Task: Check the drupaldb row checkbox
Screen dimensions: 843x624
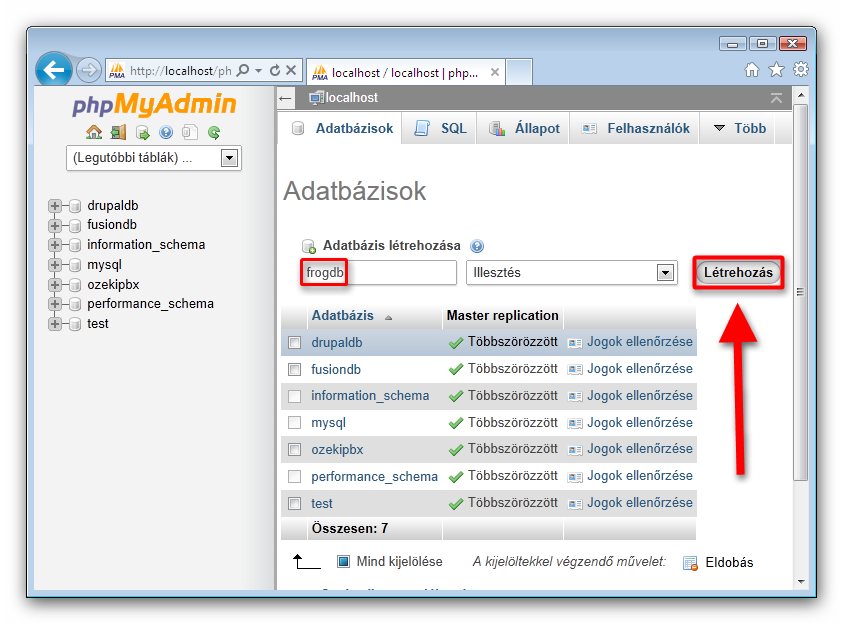Action: [295, 343]
